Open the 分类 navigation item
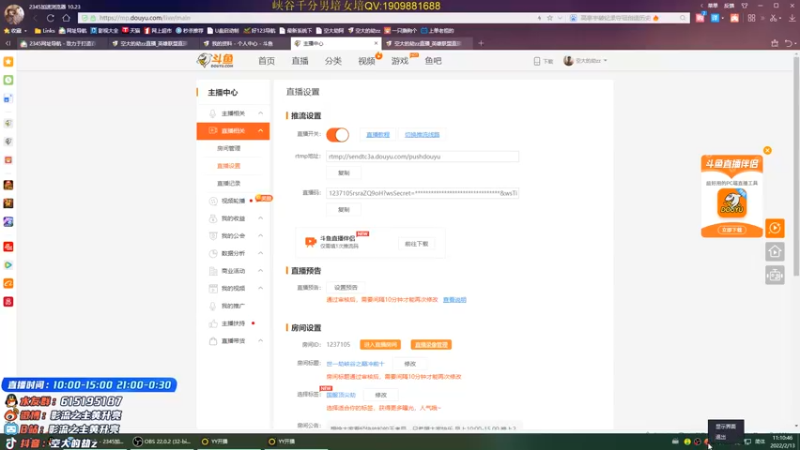The height and width of the screenshot is (450, 800). [333, 61]
